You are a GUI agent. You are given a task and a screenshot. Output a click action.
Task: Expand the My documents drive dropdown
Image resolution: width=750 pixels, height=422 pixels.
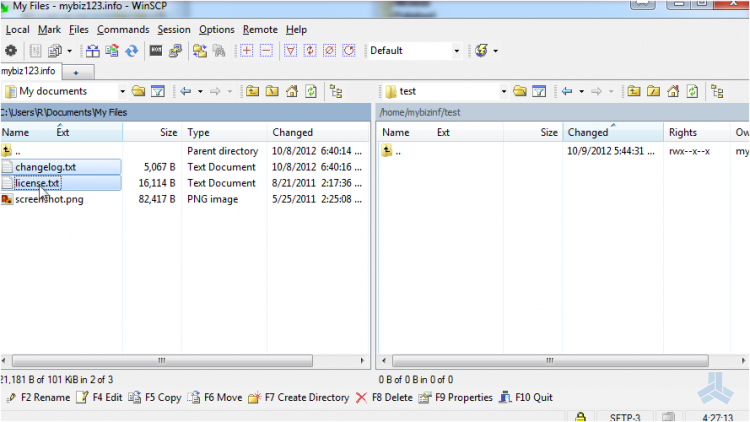(122, 91)
